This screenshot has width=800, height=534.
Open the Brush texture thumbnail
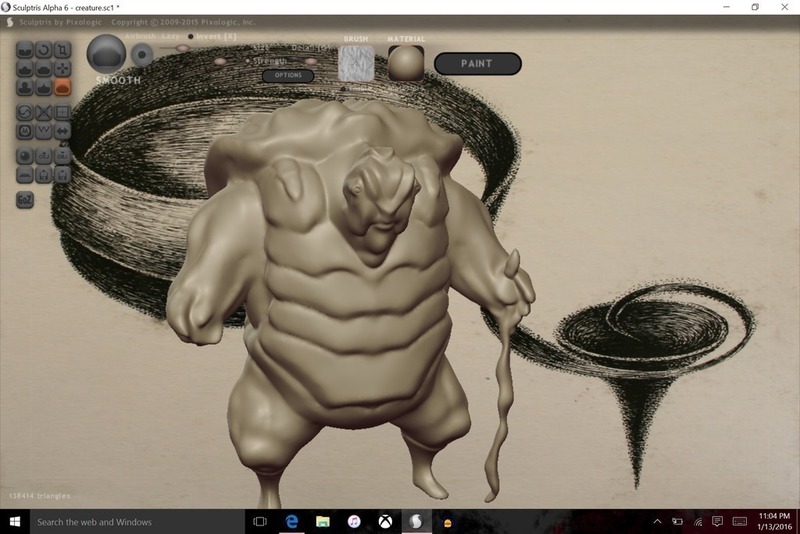pyautogui.click(x=356, y=63)
